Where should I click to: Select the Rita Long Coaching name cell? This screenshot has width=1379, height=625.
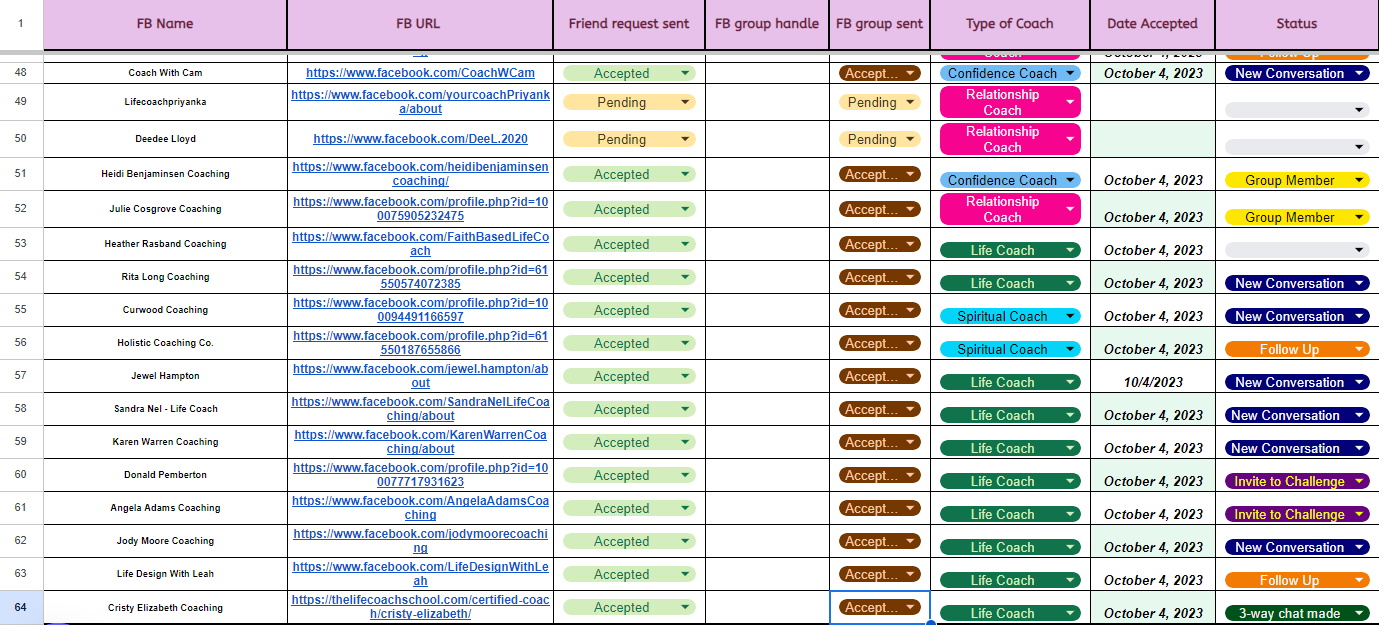tap(165, 277)
